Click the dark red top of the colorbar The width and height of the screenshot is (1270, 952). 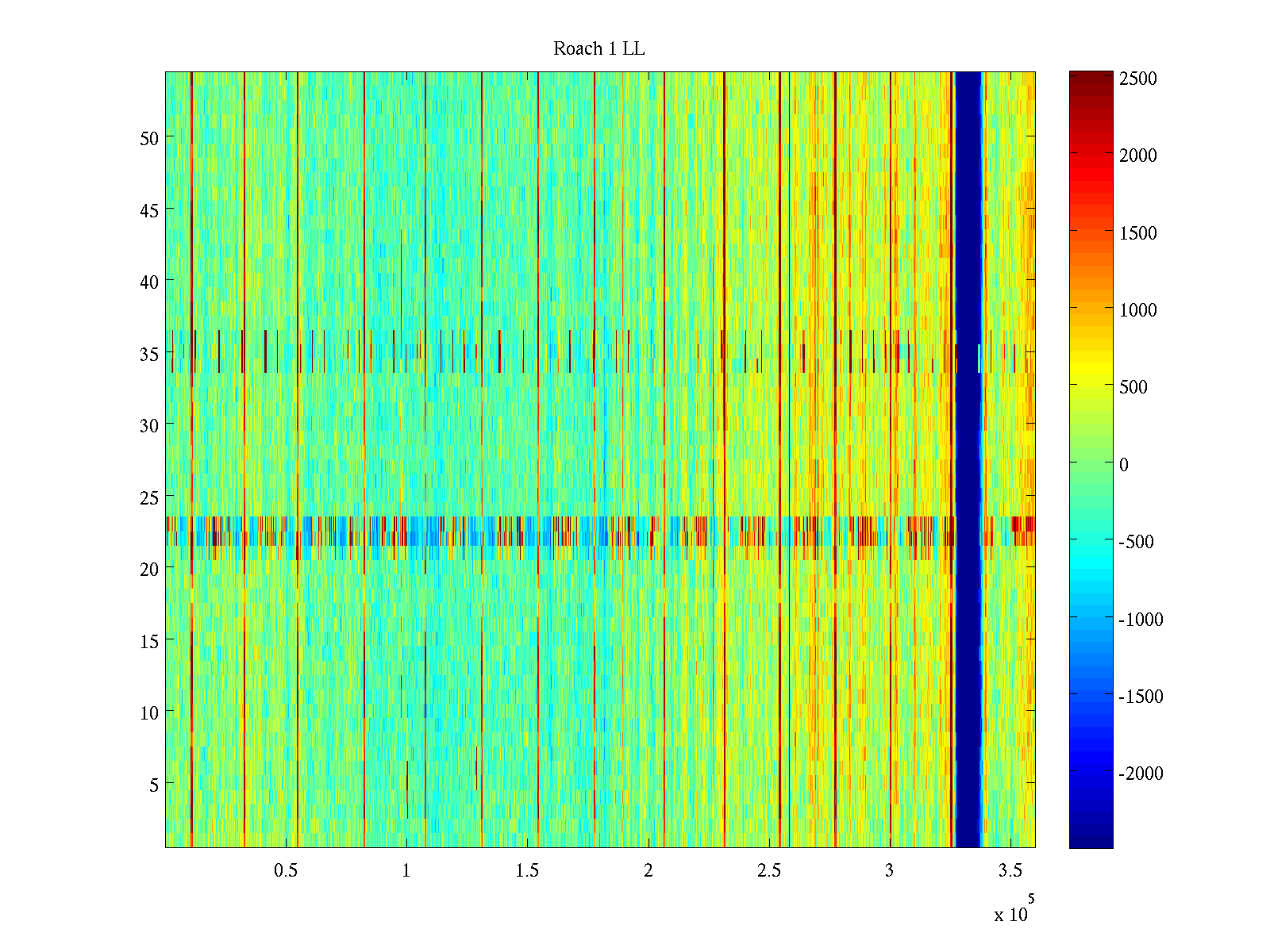1091,78
